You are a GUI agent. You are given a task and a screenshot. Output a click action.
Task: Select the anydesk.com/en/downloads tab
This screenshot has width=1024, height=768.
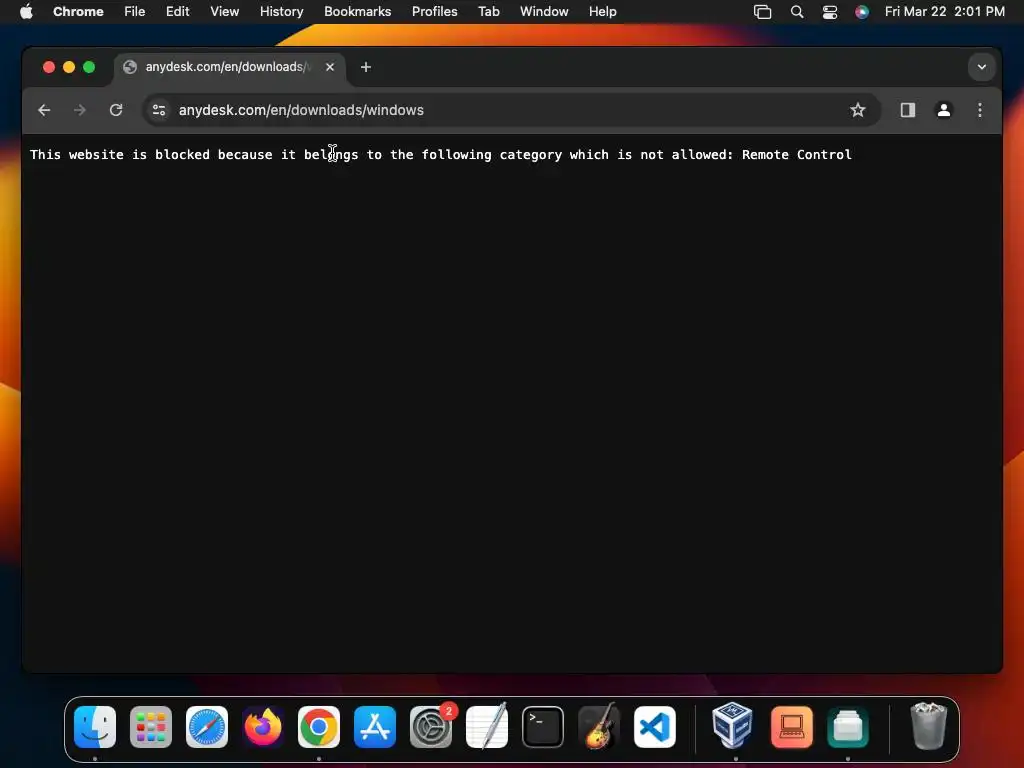click(x=229, y=67)
